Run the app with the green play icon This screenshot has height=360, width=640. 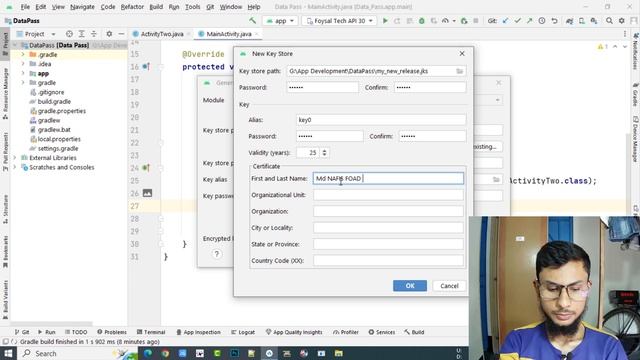click(x=385, y=20)
